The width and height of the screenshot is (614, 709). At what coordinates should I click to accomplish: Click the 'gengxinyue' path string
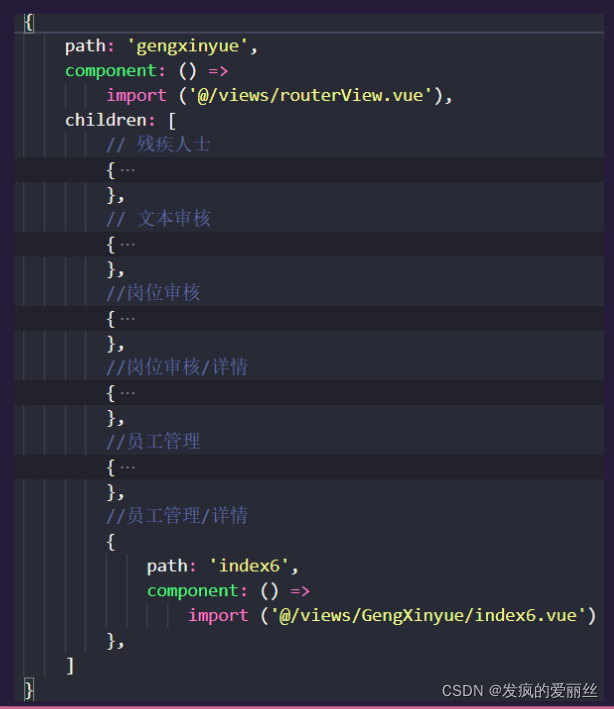pyautogui.click(x=188, y=46)
